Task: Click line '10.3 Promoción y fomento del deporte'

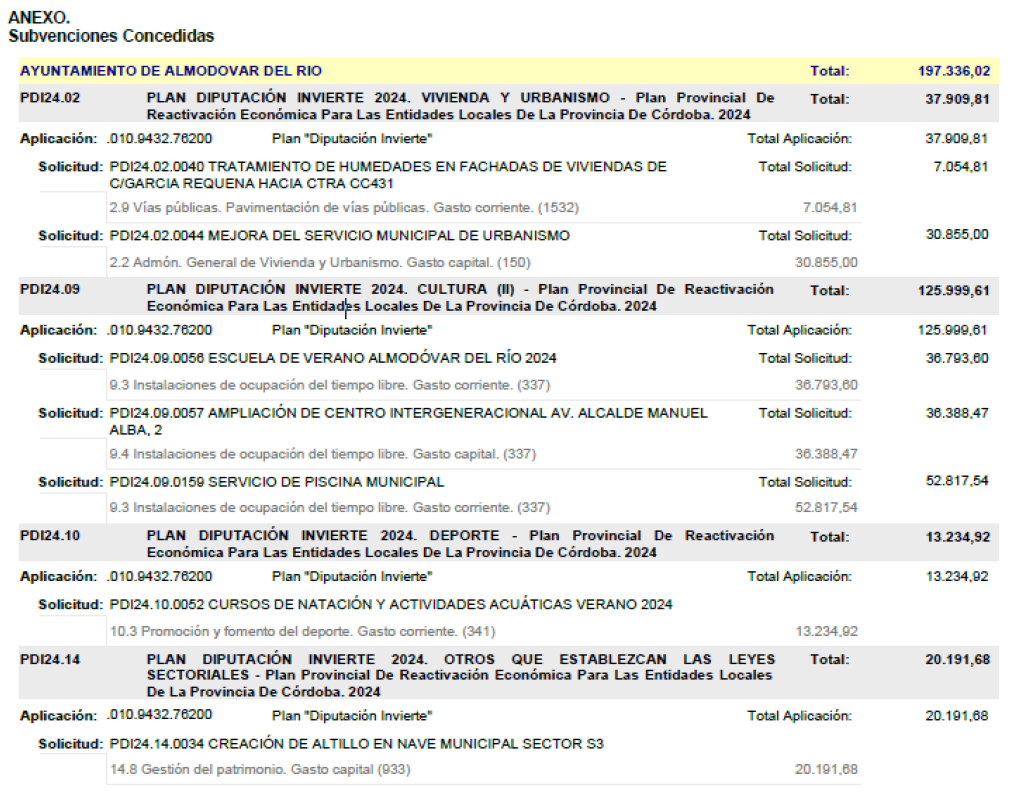Action: [302, 631]
